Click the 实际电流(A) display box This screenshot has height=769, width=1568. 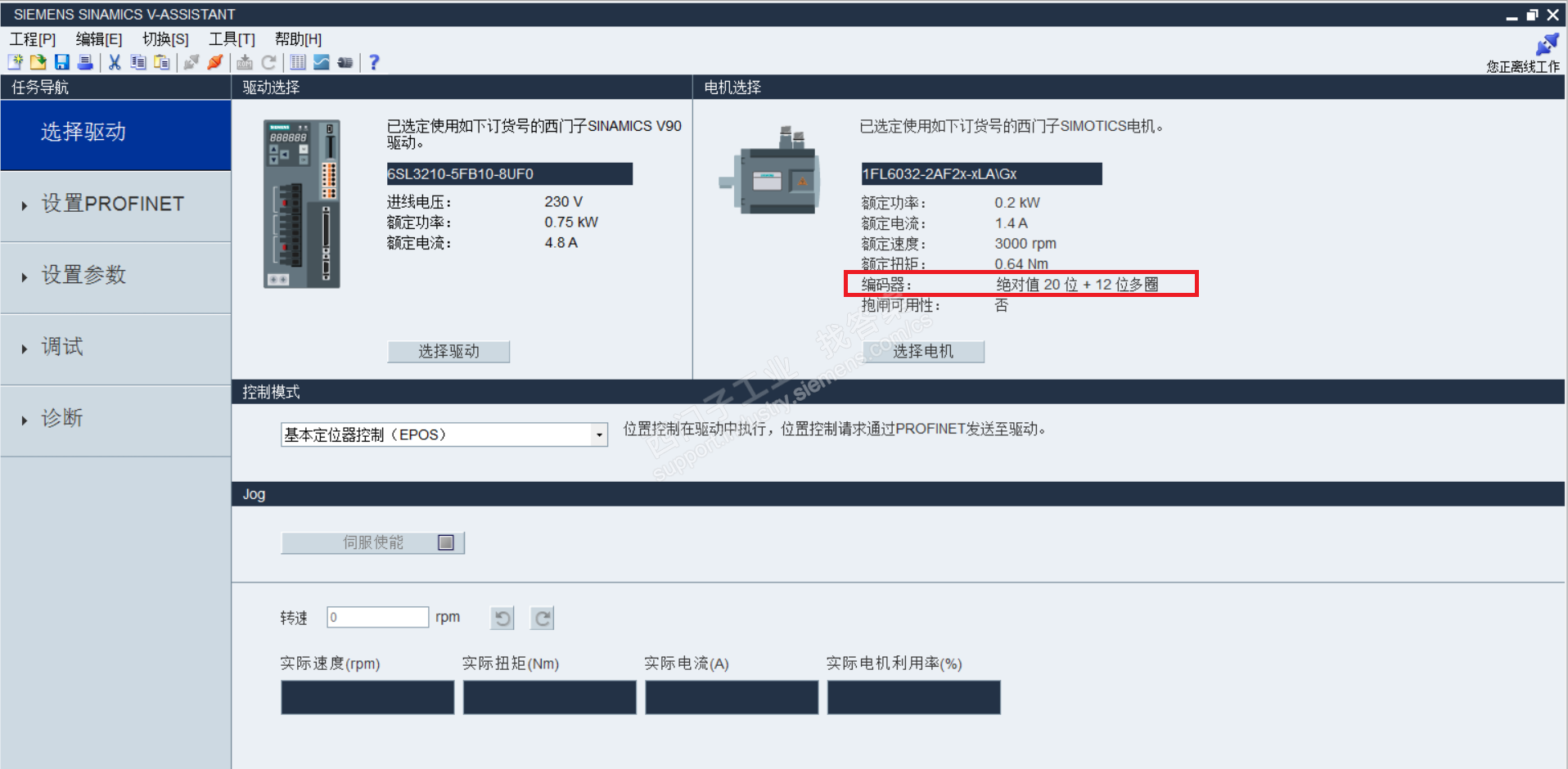(732, 698)
